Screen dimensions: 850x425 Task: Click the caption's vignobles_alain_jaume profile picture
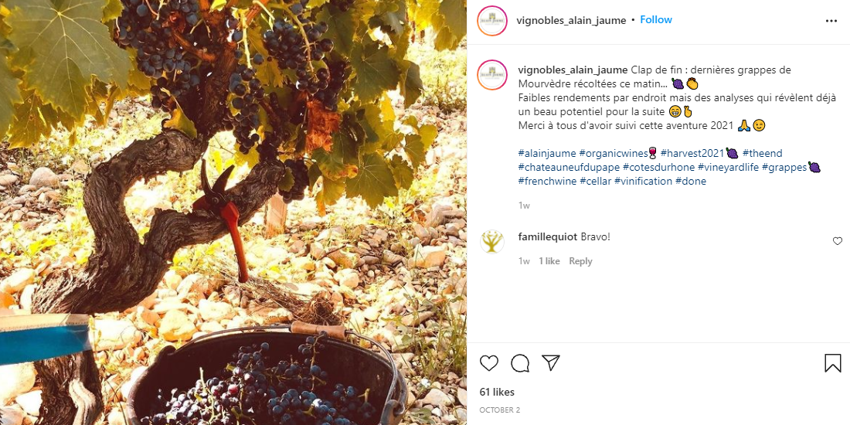pyautogui.click(x=491, y=75)
